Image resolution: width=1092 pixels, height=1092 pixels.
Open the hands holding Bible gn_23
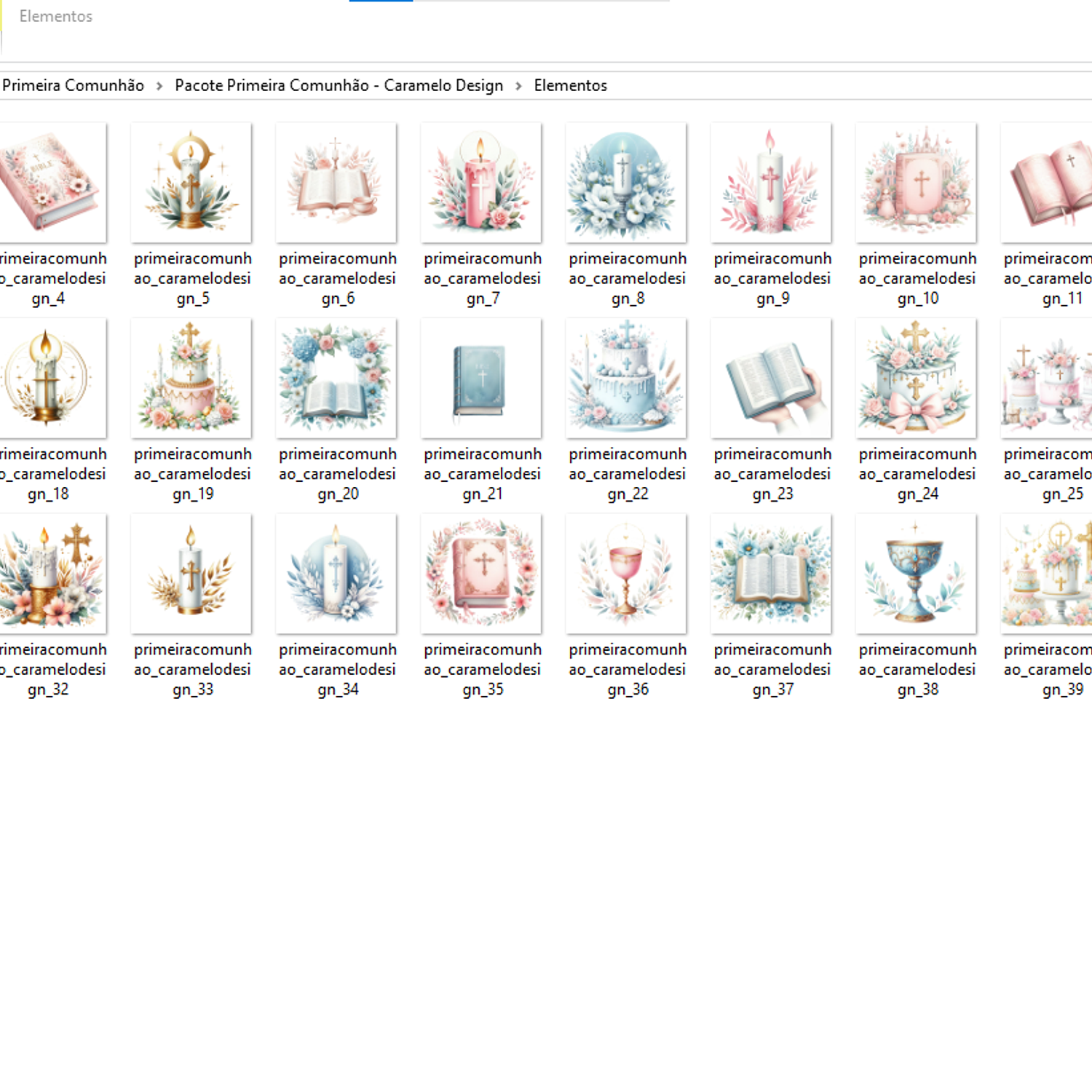[771, 379]
